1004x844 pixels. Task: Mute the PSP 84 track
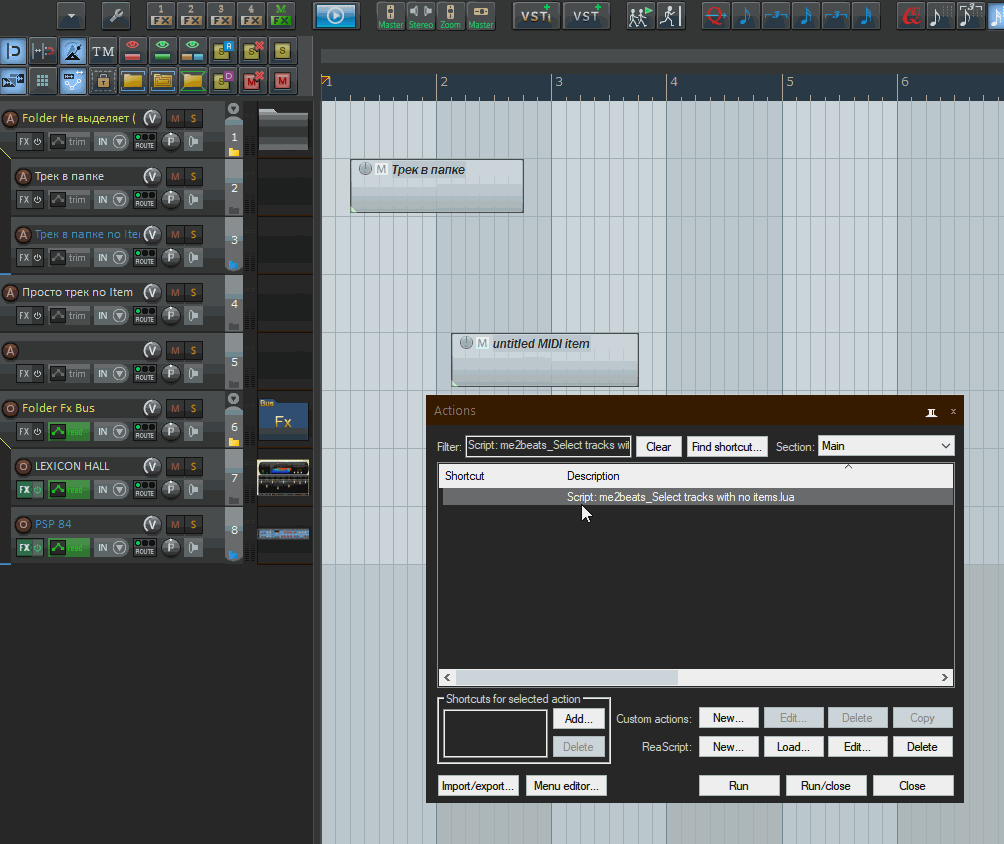pyautogui.click(x=175, y=524)
